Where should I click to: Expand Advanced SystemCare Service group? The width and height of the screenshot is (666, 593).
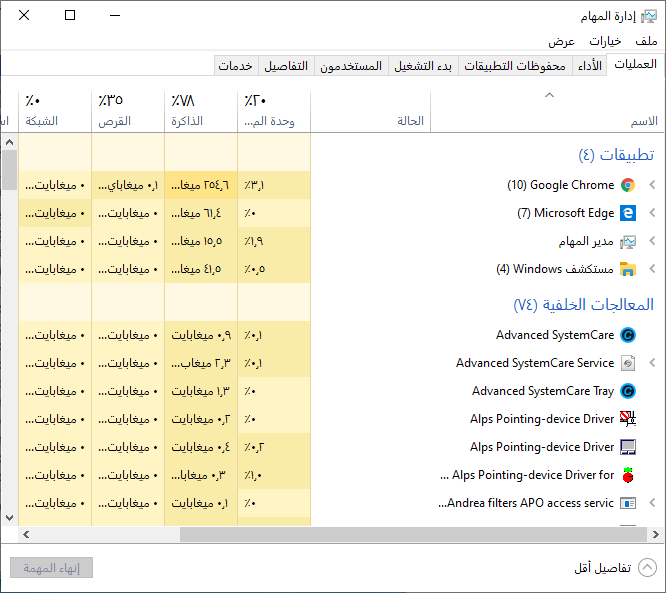[653, 363]
